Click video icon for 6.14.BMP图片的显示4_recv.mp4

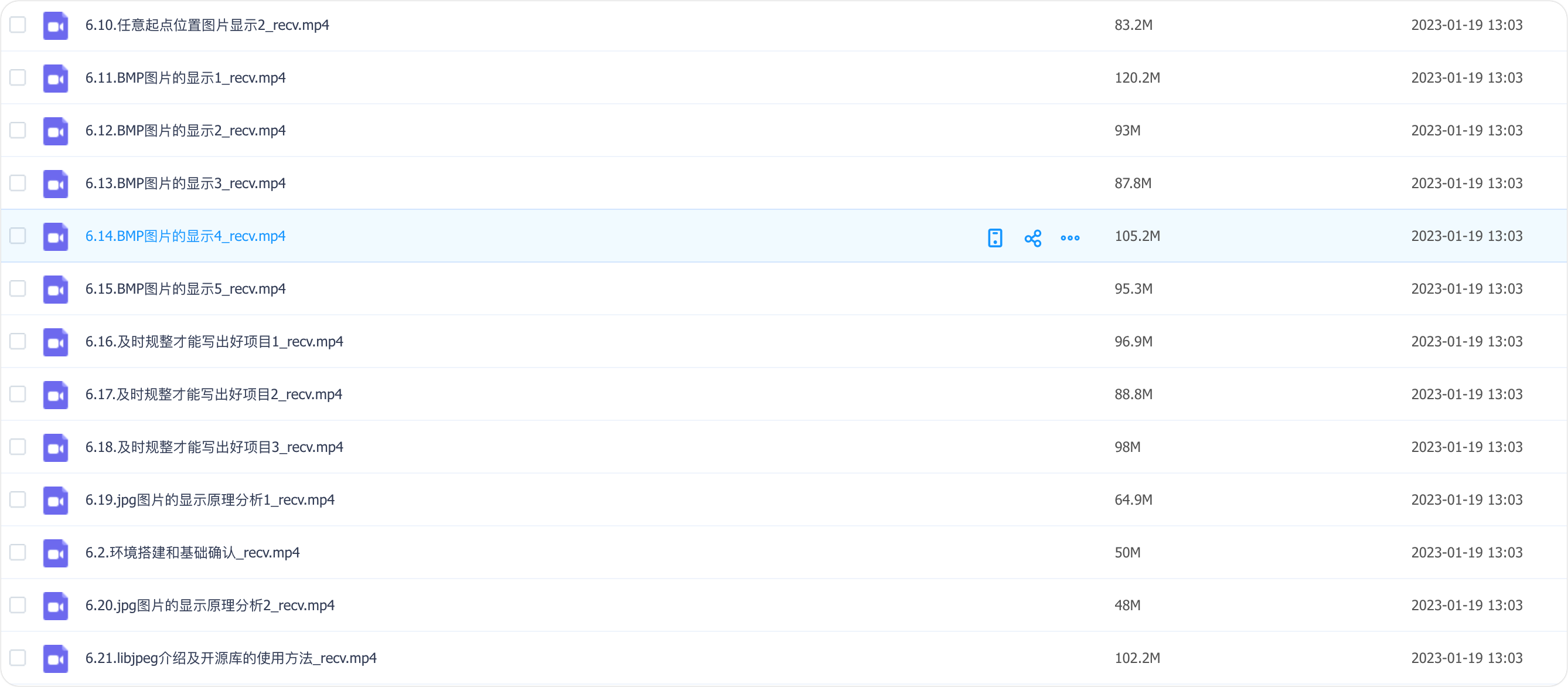coord(56,236)
